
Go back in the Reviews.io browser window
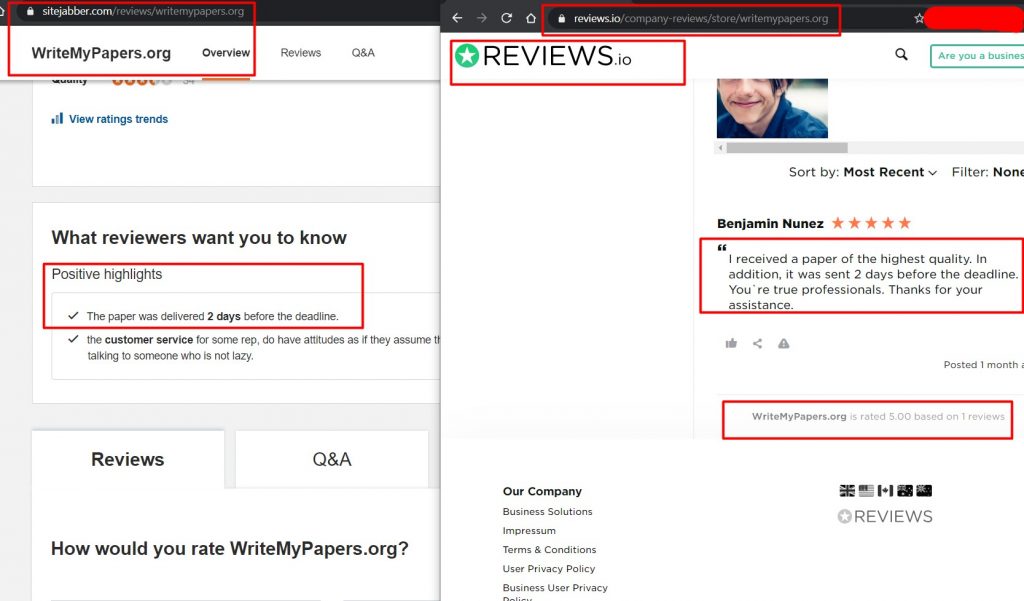pos(457,18)
